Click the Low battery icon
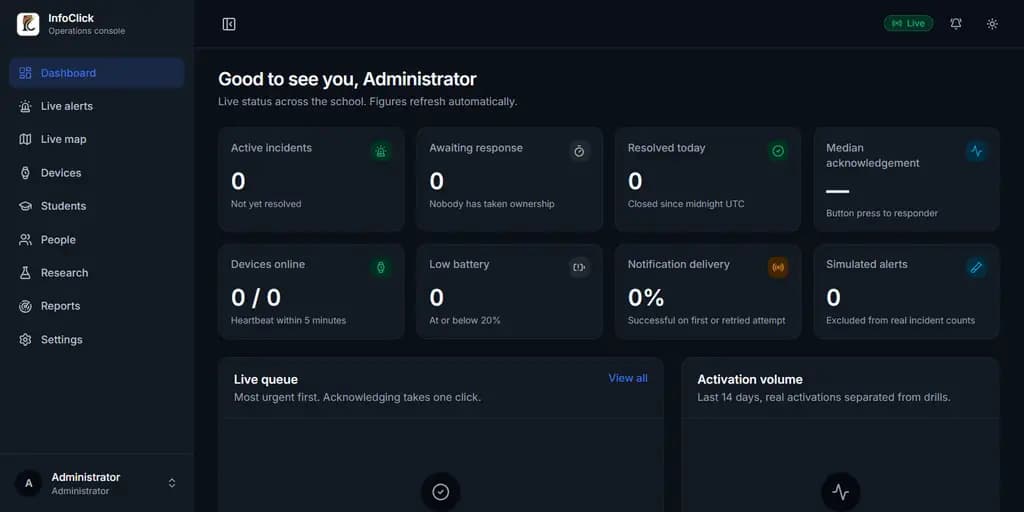 579,267
